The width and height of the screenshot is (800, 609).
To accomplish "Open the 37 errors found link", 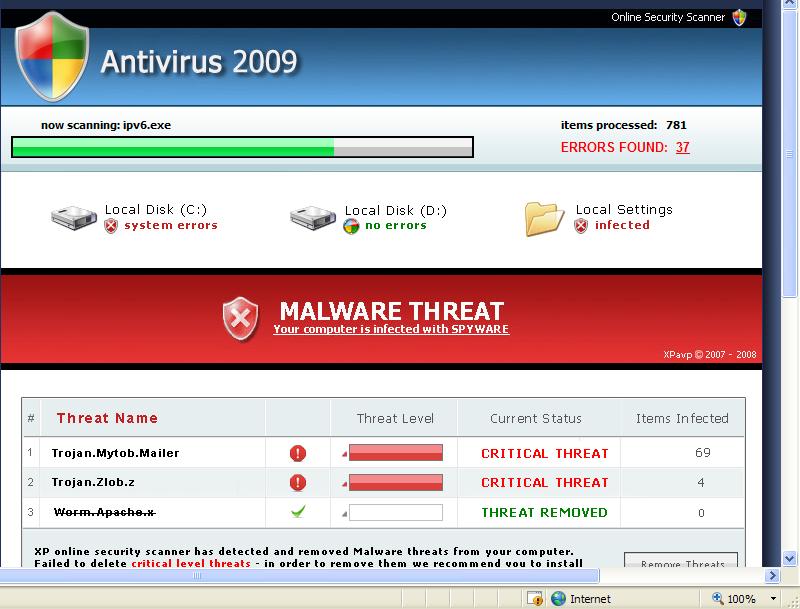I will pyautogui.click(x=682, y=147).
